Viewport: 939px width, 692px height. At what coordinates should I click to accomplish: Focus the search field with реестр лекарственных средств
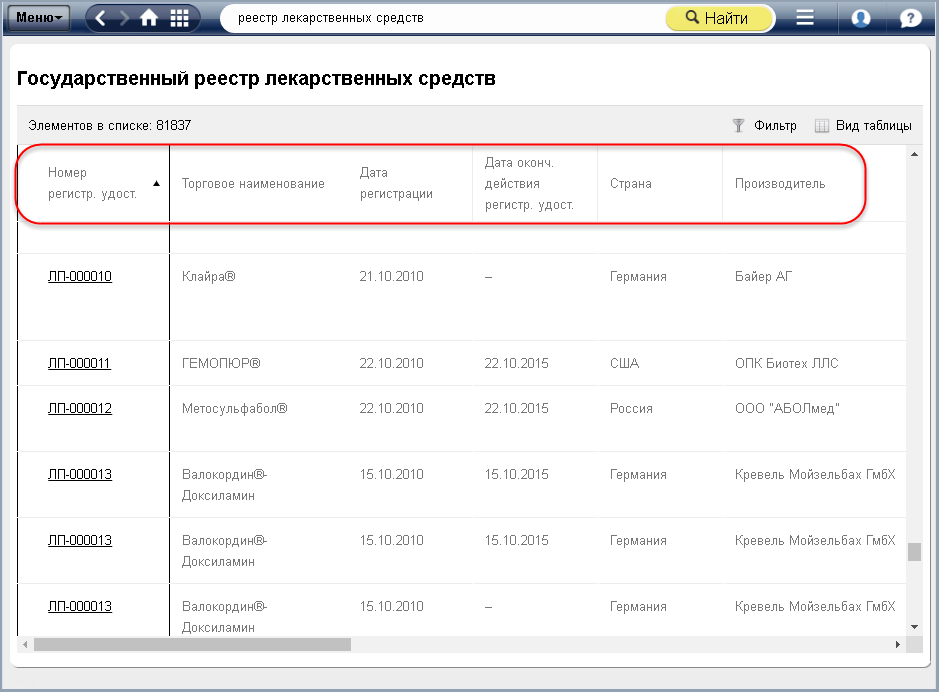(x=443, y=18)
